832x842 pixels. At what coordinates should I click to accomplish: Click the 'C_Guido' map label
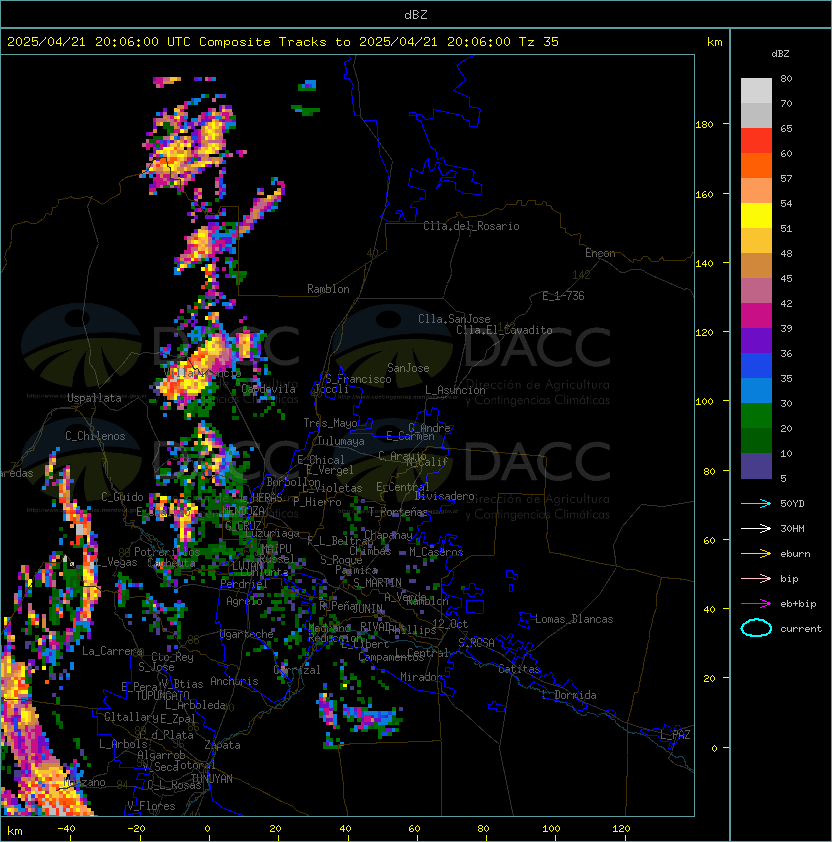[x=122, y=497]
